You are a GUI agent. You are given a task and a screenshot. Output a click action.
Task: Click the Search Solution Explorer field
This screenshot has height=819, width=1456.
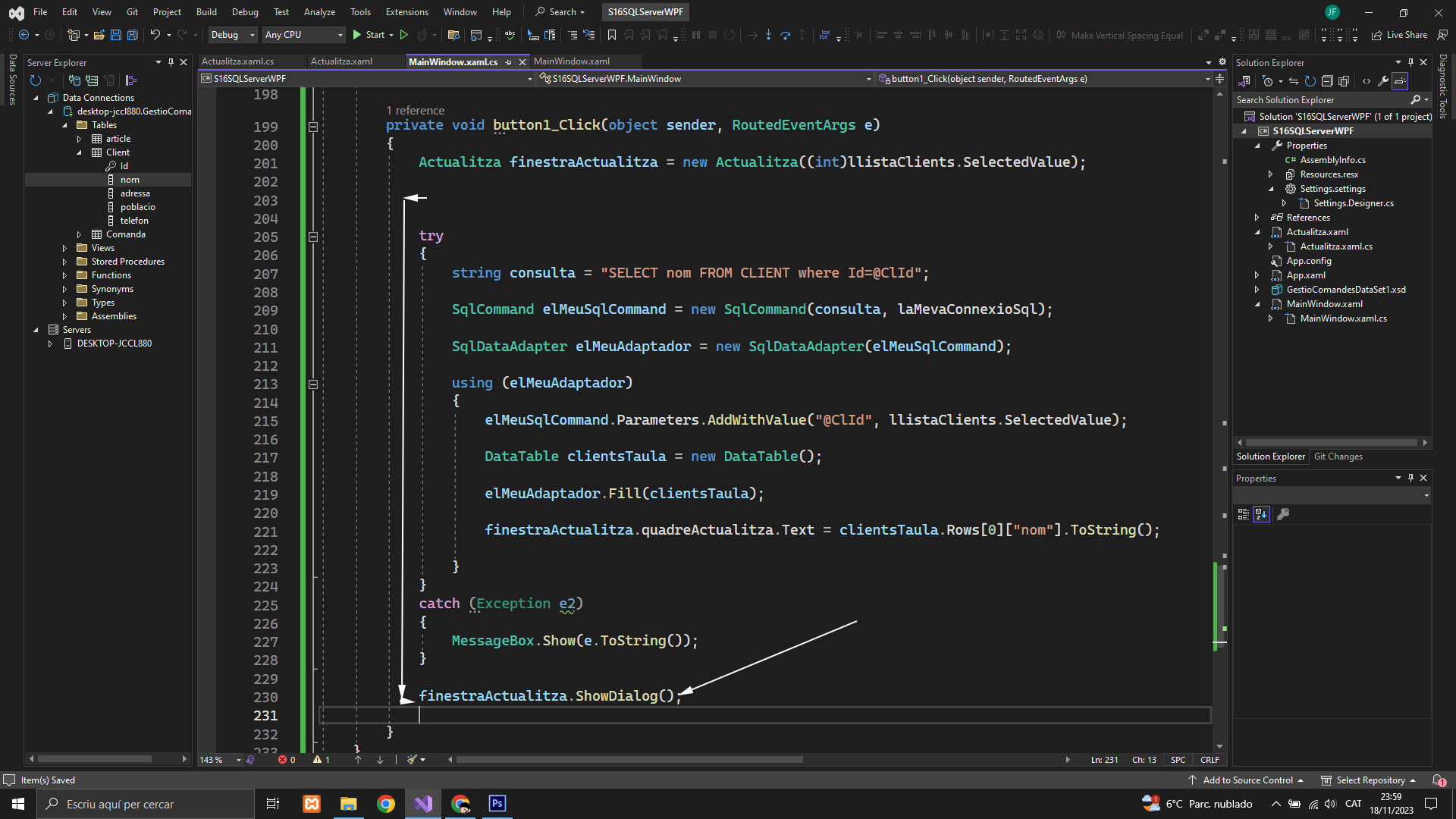point(1319,100)
